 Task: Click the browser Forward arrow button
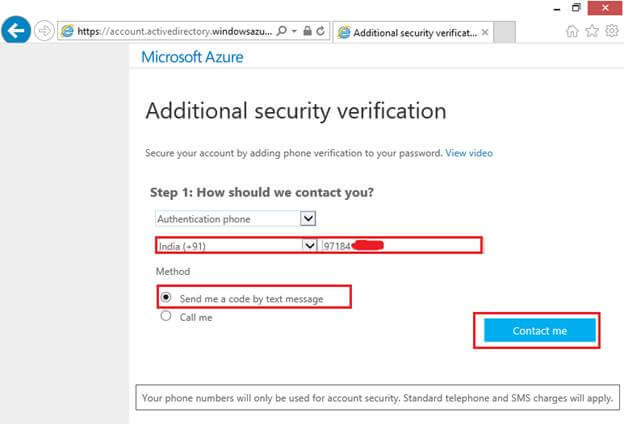[x=44, y=30]
